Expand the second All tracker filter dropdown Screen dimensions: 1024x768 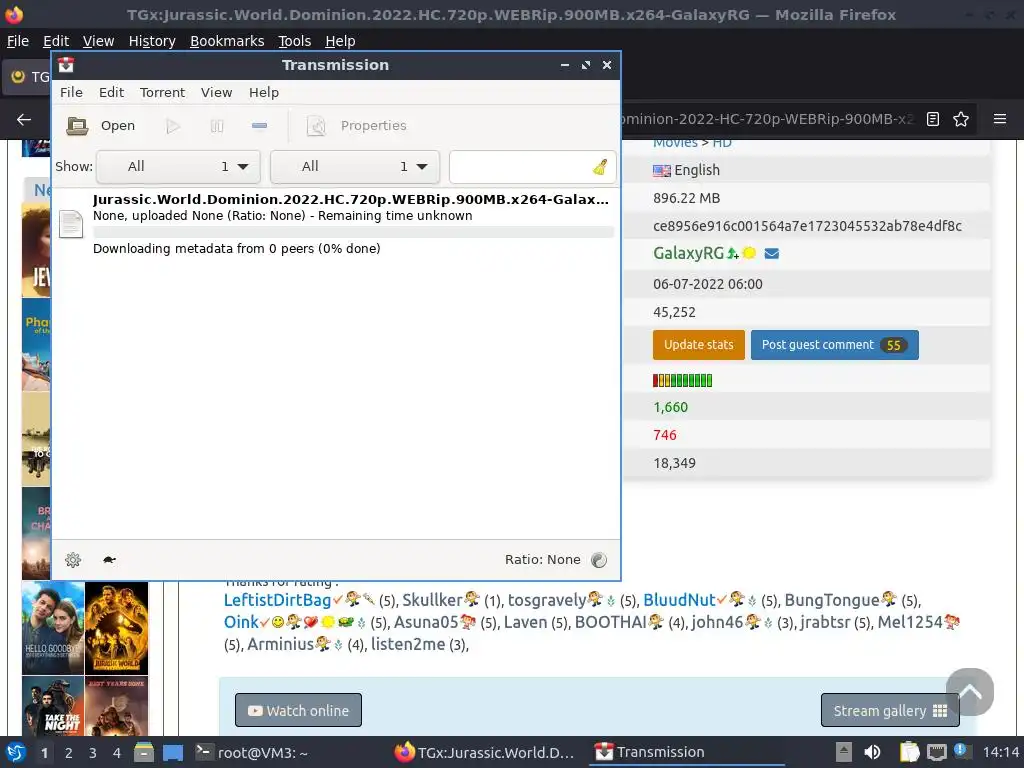355,167
